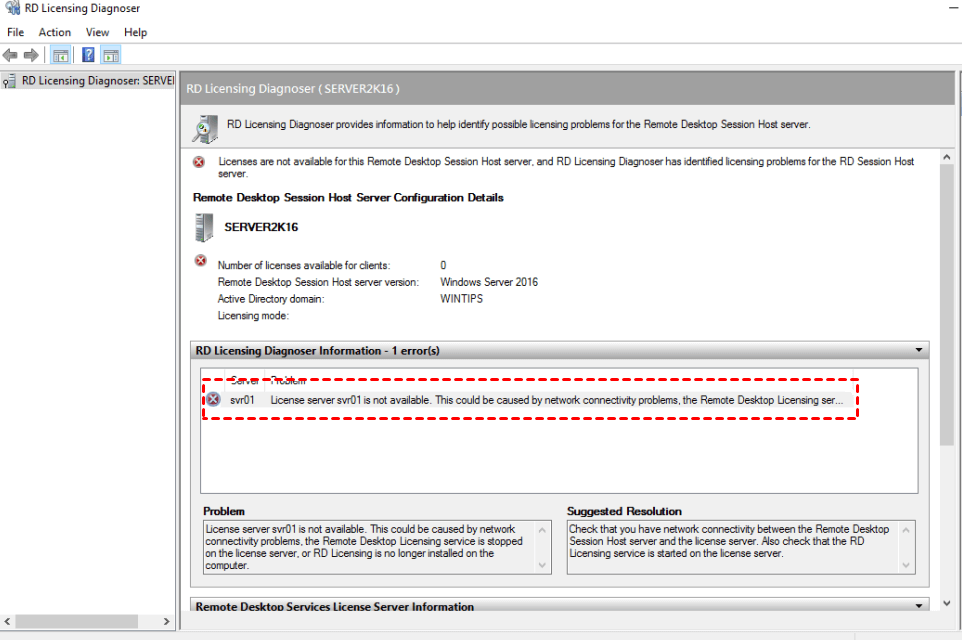Image resolution: width=962 pixels, height=640 pixels.
Task: Click RD Licensing Diagnoser (SERVER2K16) pane header
Action: pos(568,88)
